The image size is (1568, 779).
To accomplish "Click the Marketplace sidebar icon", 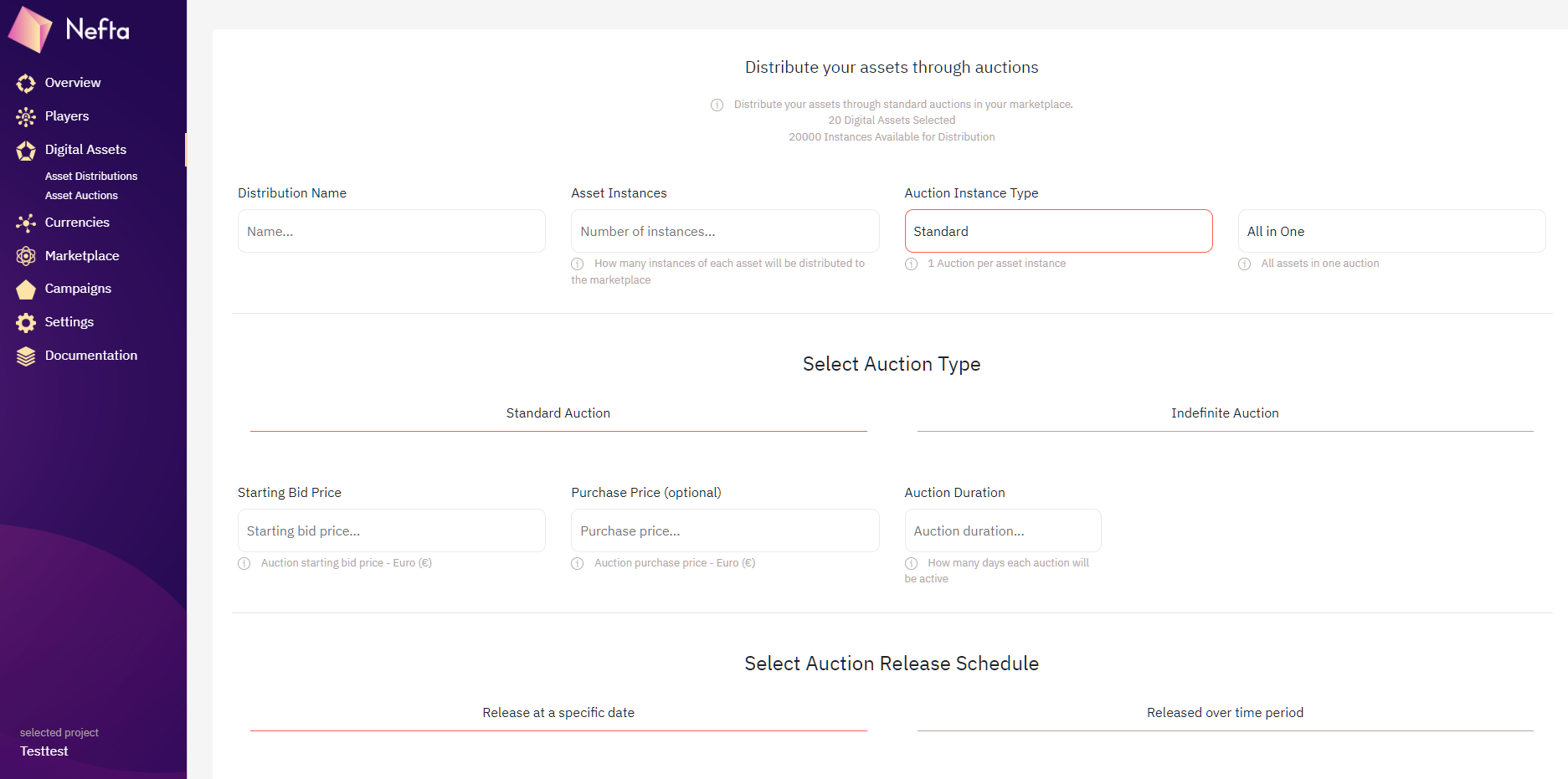I will point(26,256).
